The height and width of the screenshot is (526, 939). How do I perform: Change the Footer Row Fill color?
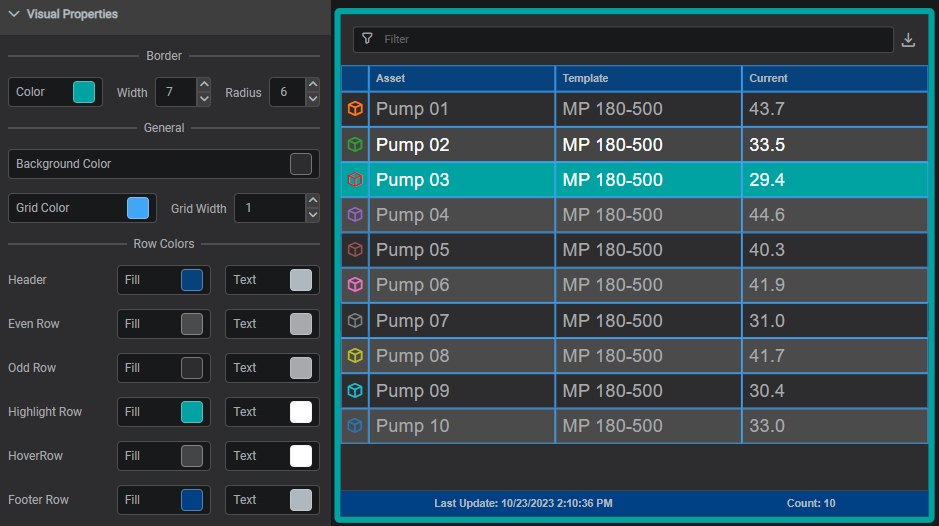coord(192,500)
